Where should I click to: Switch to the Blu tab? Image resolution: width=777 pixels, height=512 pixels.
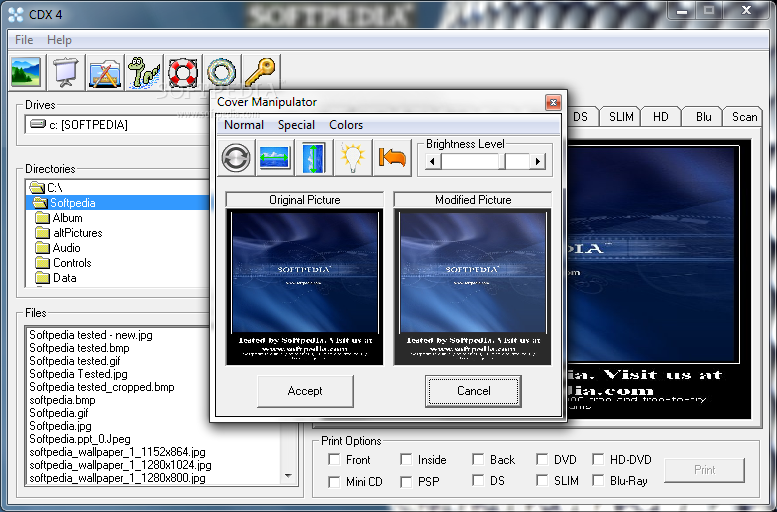[x=703, y=117]
